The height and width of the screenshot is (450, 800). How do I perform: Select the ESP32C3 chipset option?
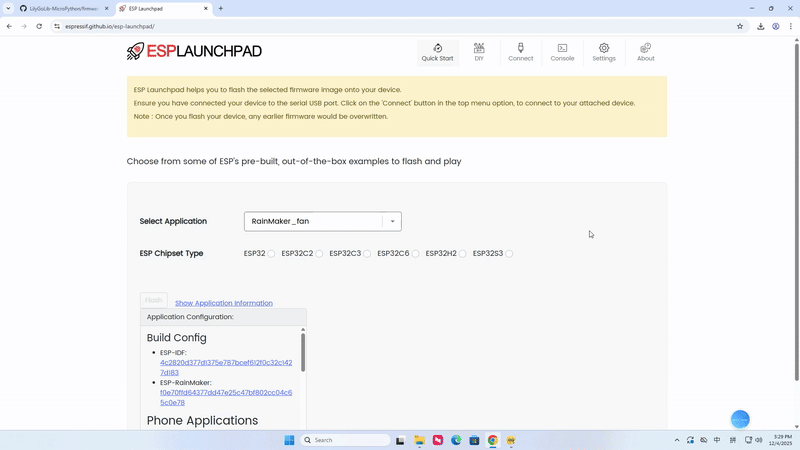coord(367,254)
